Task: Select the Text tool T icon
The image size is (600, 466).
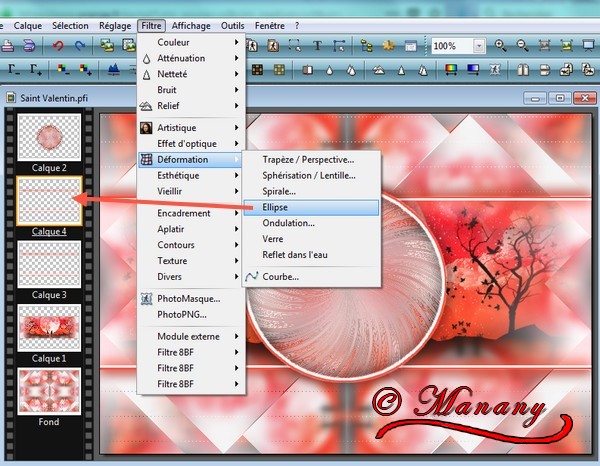Action: [317, 46]
